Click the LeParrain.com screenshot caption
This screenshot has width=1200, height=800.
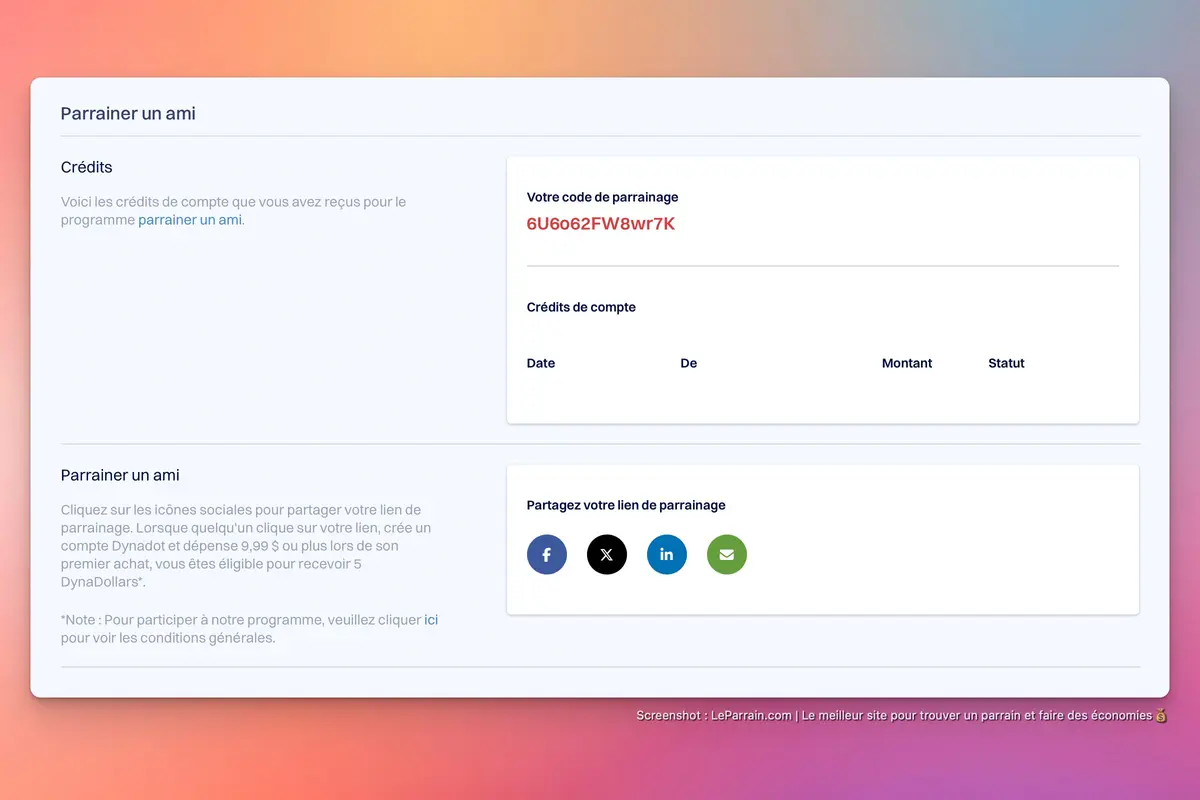902,716
